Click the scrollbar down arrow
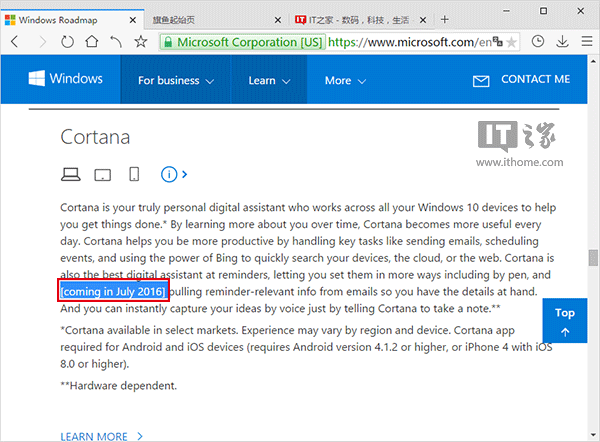Viewport: 600px width, 442px height. click(593, 435)
